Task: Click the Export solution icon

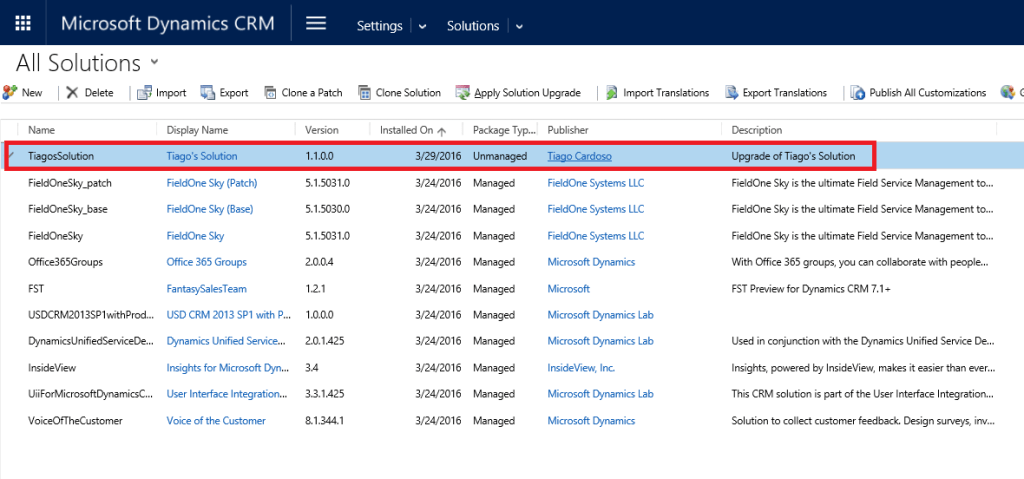Action: pyautogui.click(x=208, y=93)
